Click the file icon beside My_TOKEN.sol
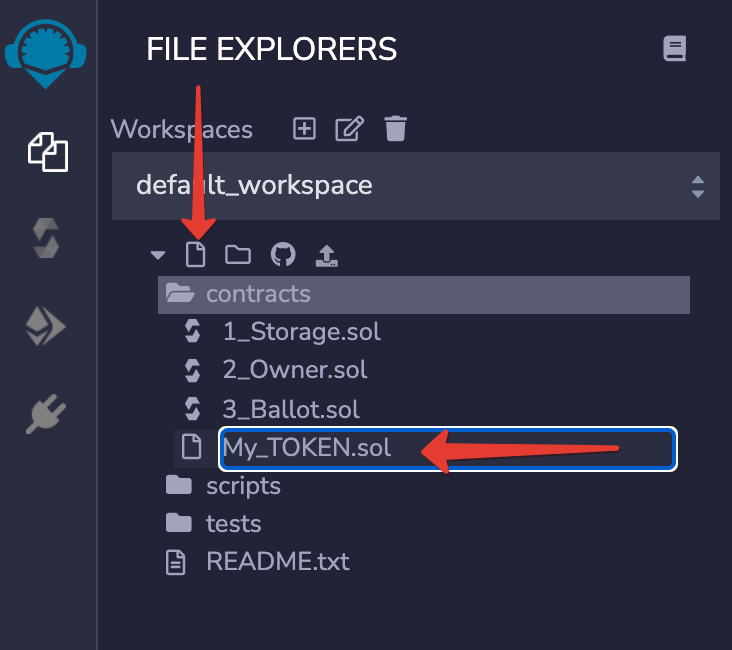732x650 pixels. coord(191,446)
